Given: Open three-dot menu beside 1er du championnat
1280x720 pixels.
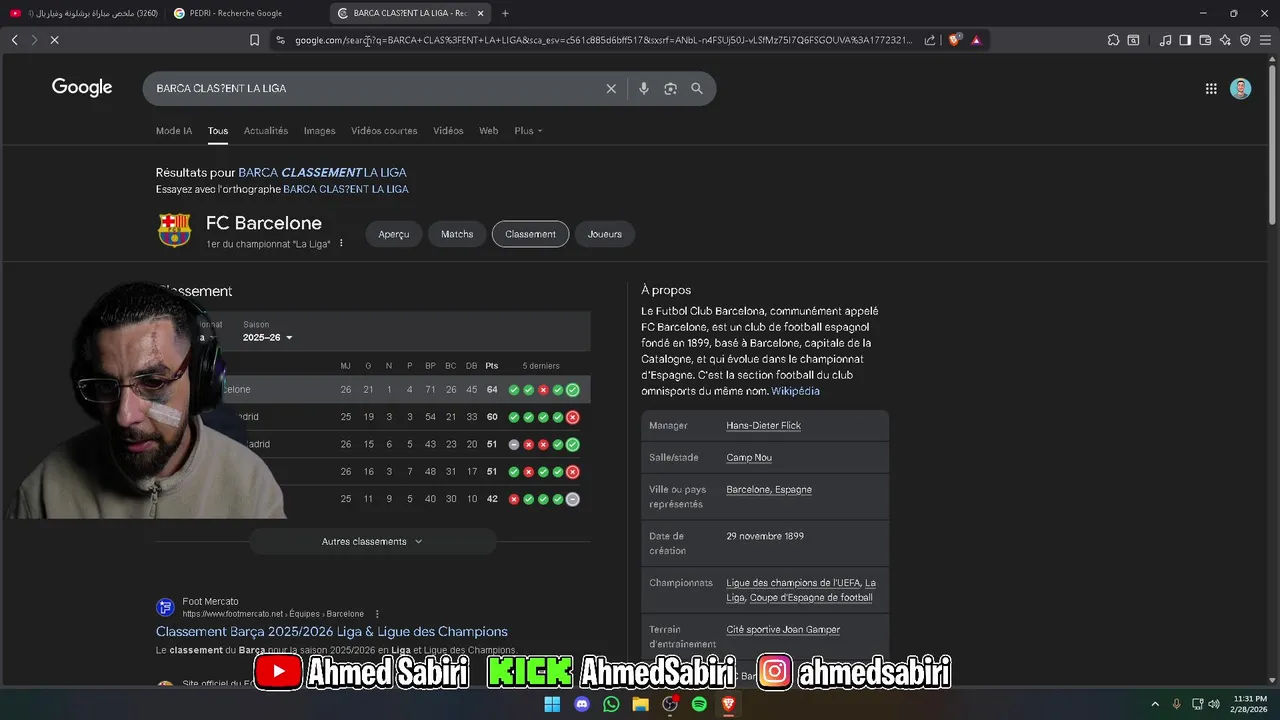Looking at the screenshot, I should 341,243.
